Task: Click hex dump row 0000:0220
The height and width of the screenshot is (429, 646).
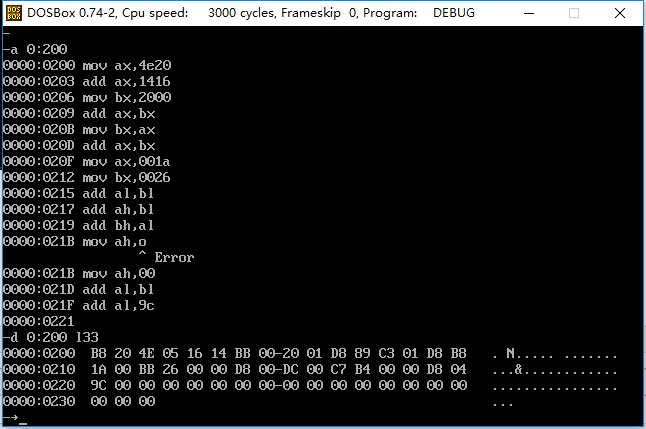Action: (x=310, y=386)
